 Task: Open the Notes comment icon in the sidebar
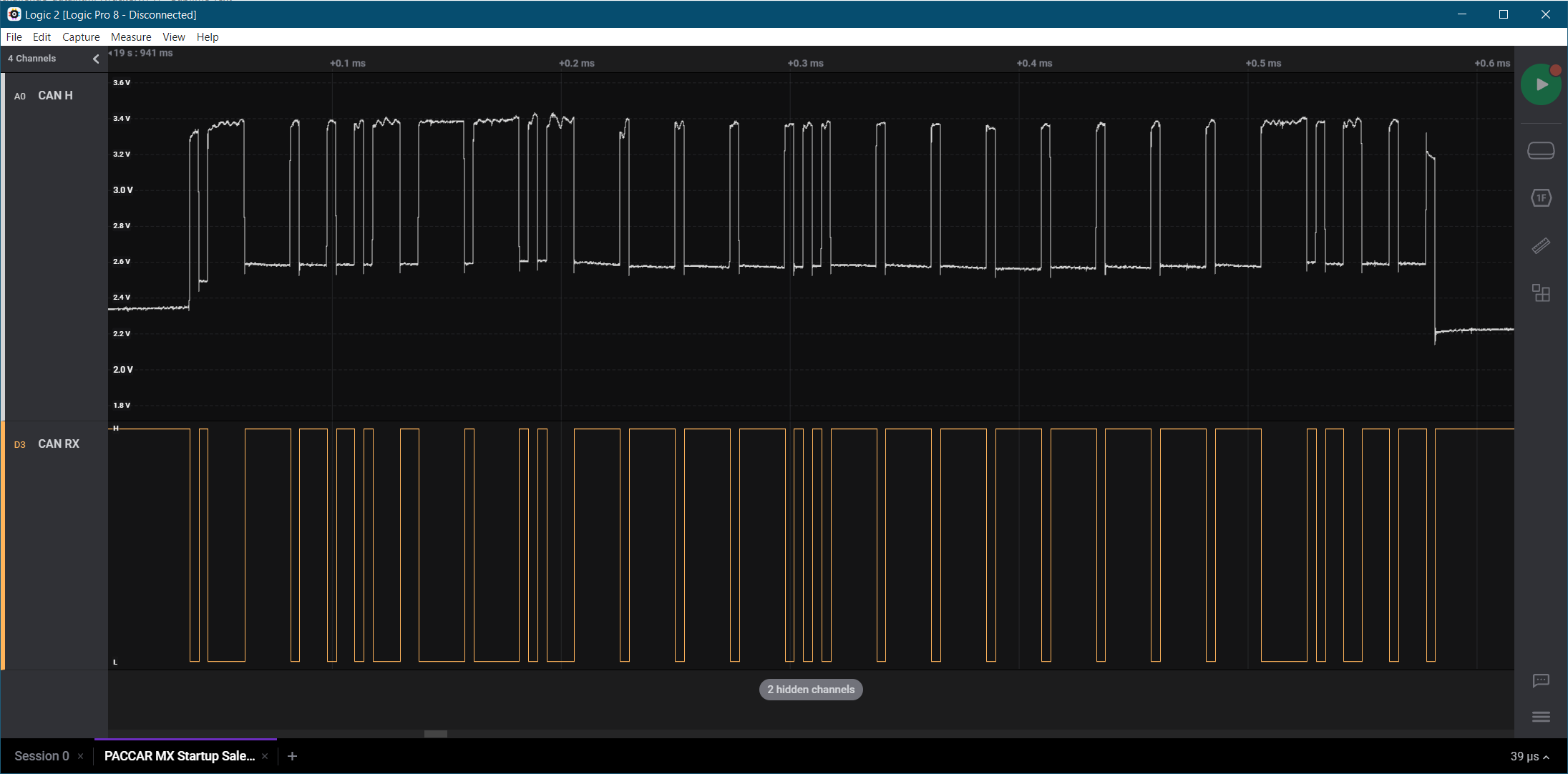point(1540,680)
